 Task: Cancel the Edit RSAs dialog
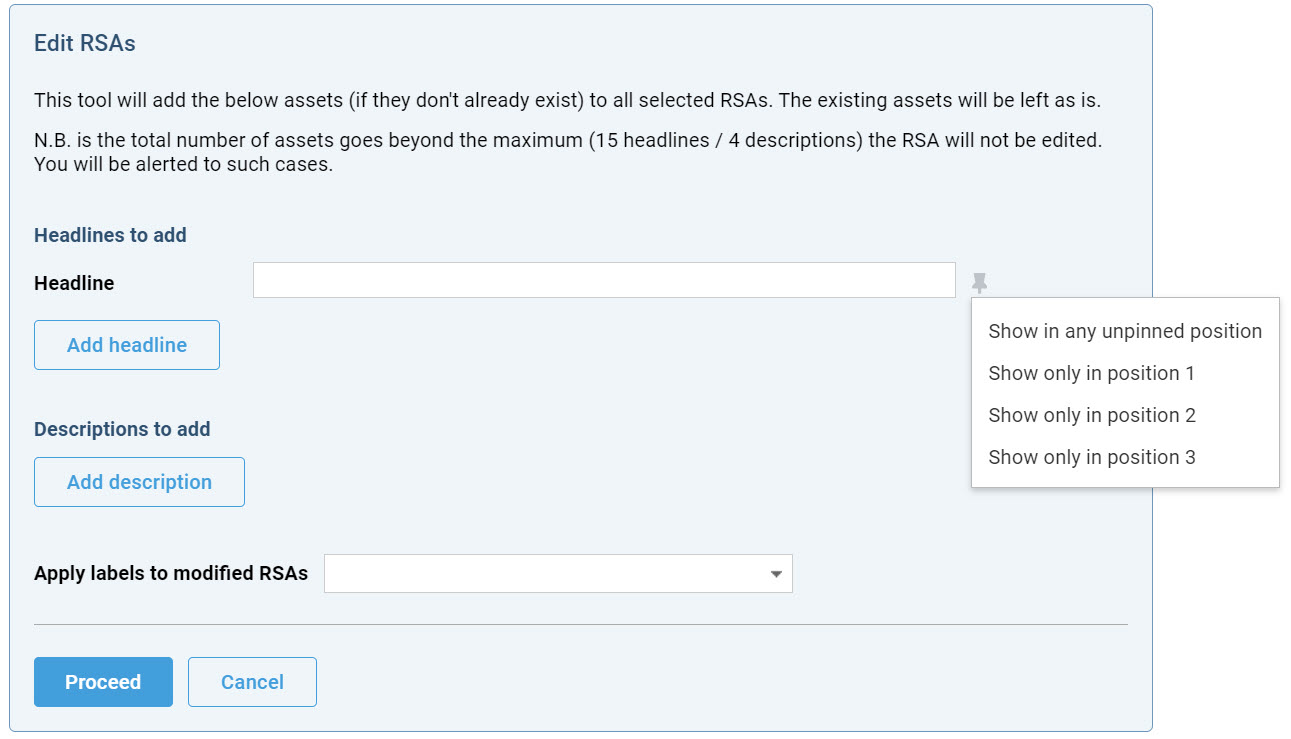252,682
